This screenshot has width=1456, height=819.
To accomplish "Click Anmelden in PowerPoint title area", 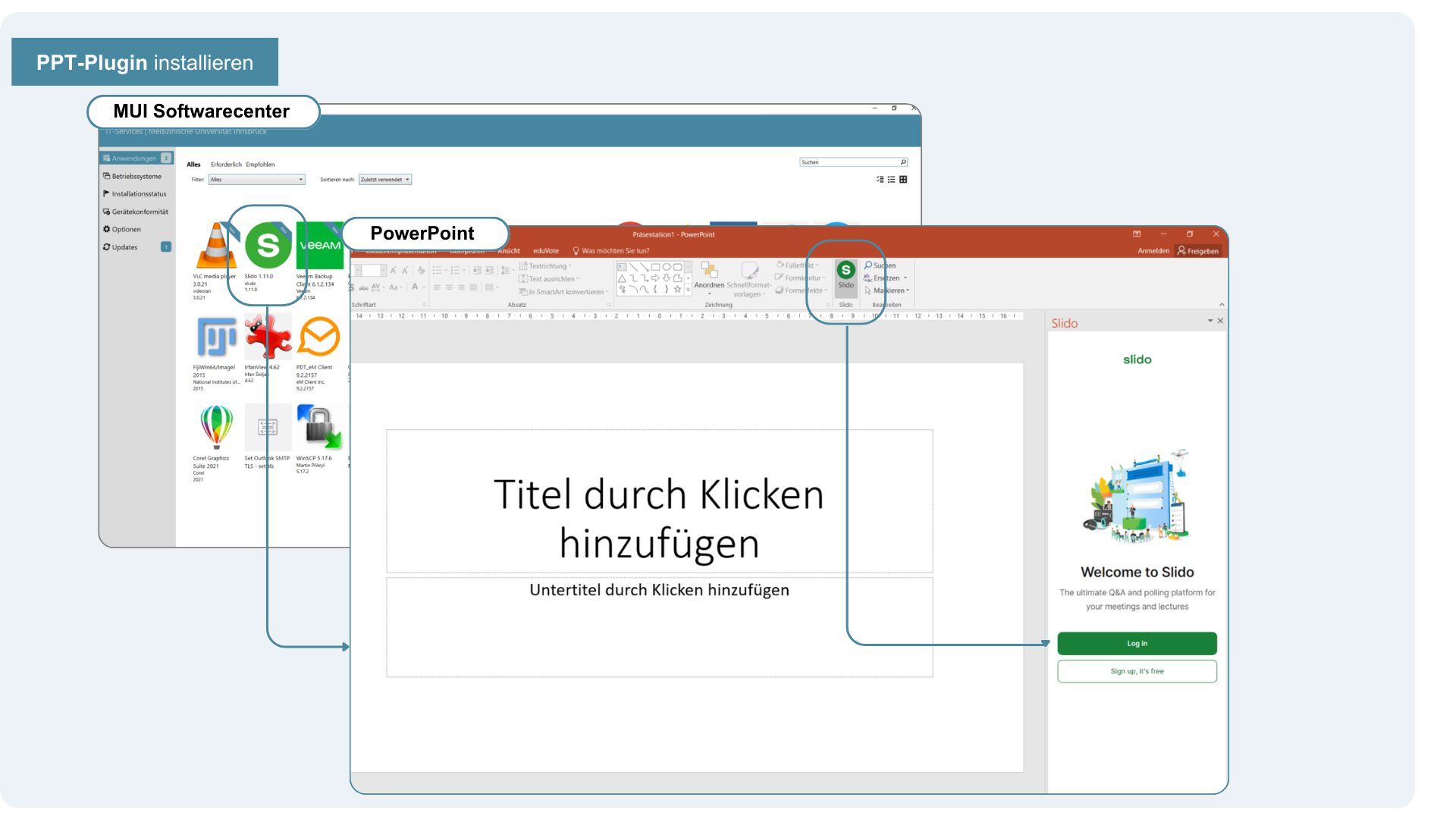I will (x=1153, y=251).
